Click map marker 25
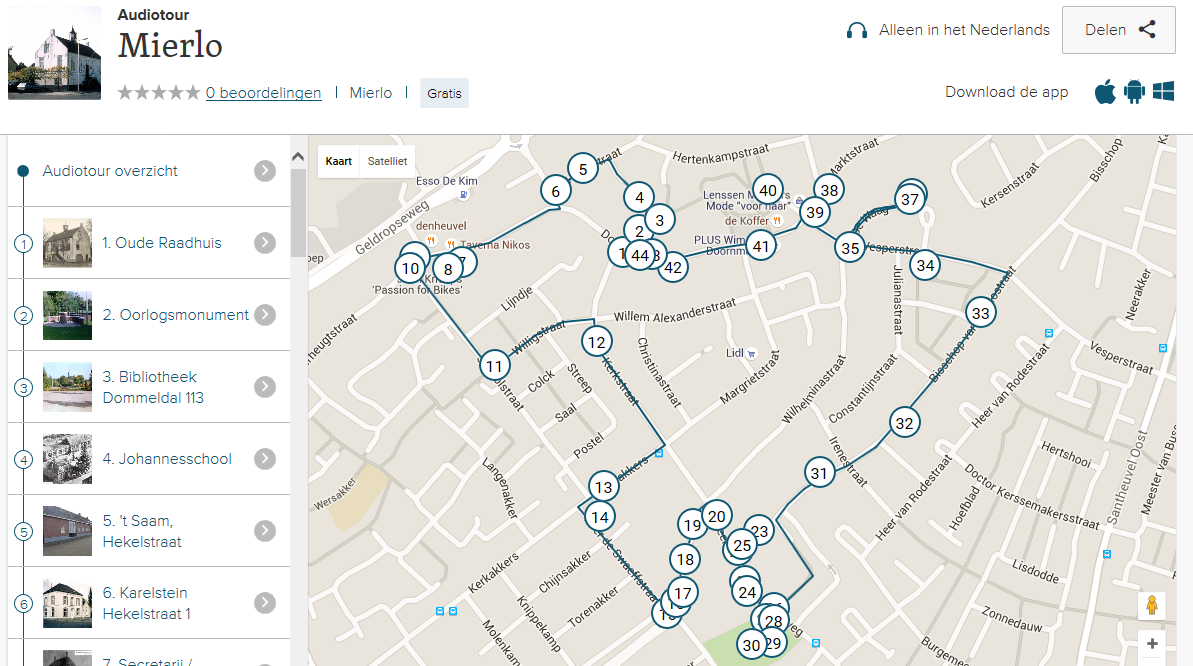Viewport: 1193px width, 666px height. (x=742, y=545)
